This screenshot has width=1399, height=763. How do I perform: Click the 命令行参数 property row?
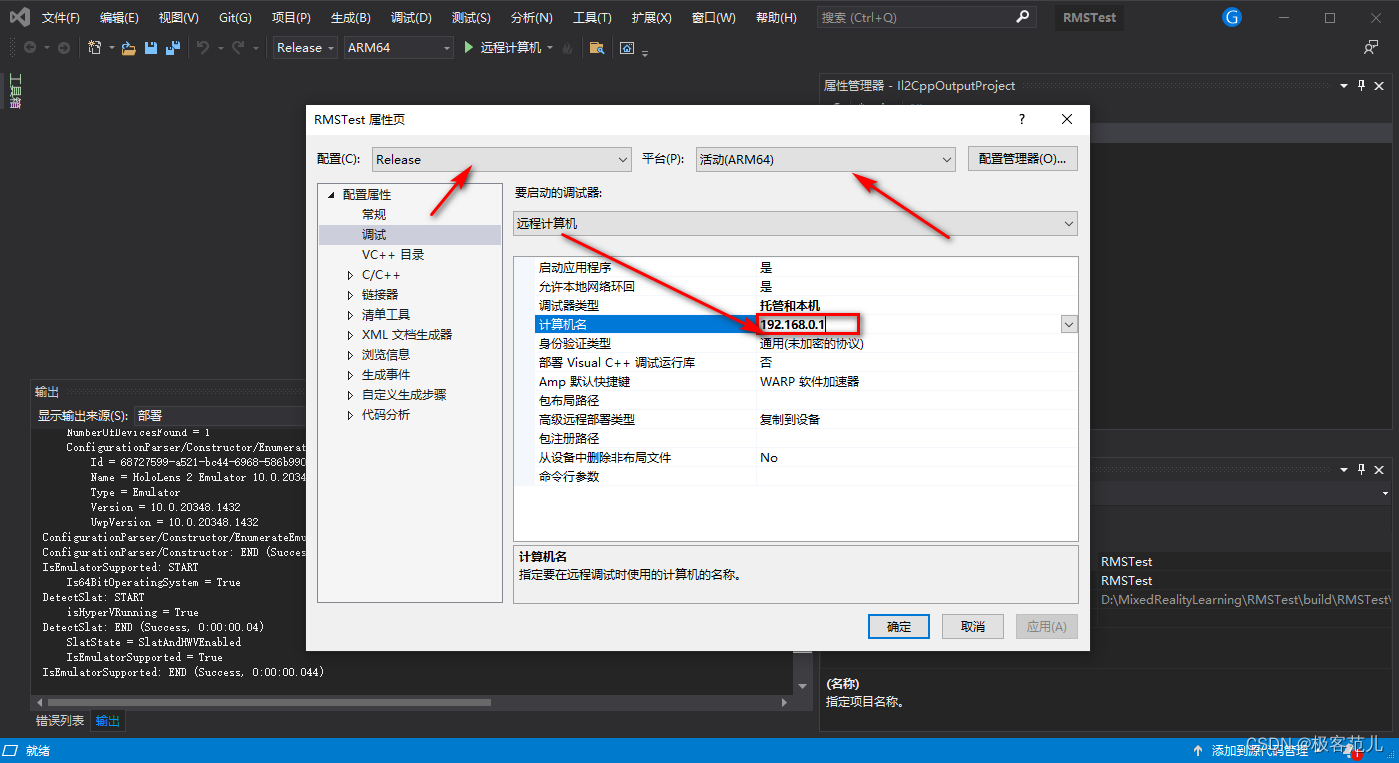(x=795, y=476)
